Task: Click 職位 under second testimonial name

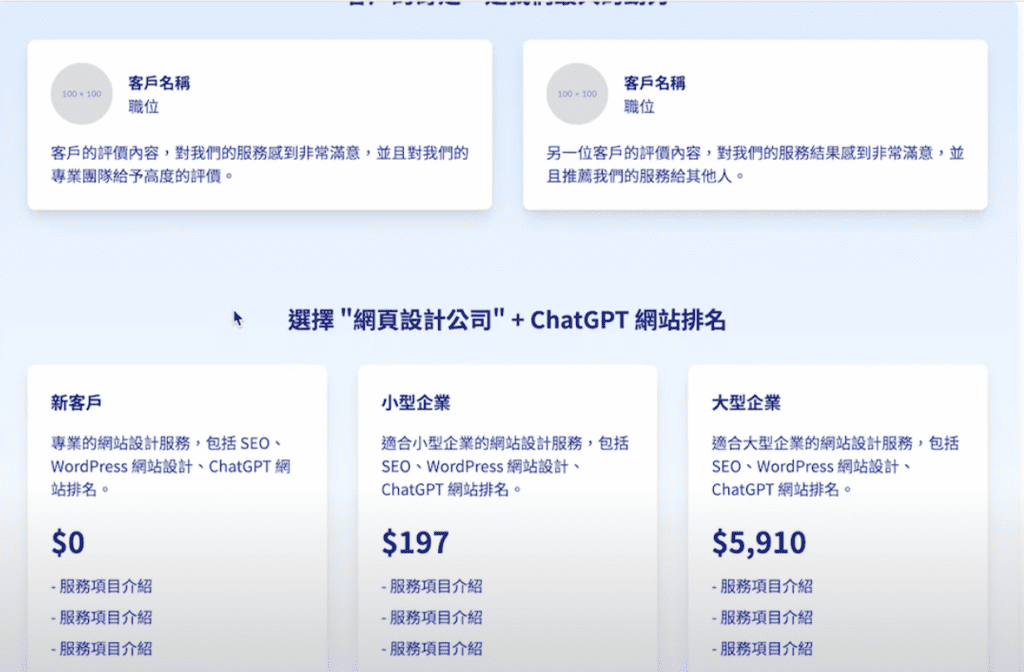Action: tap(639, 106)
